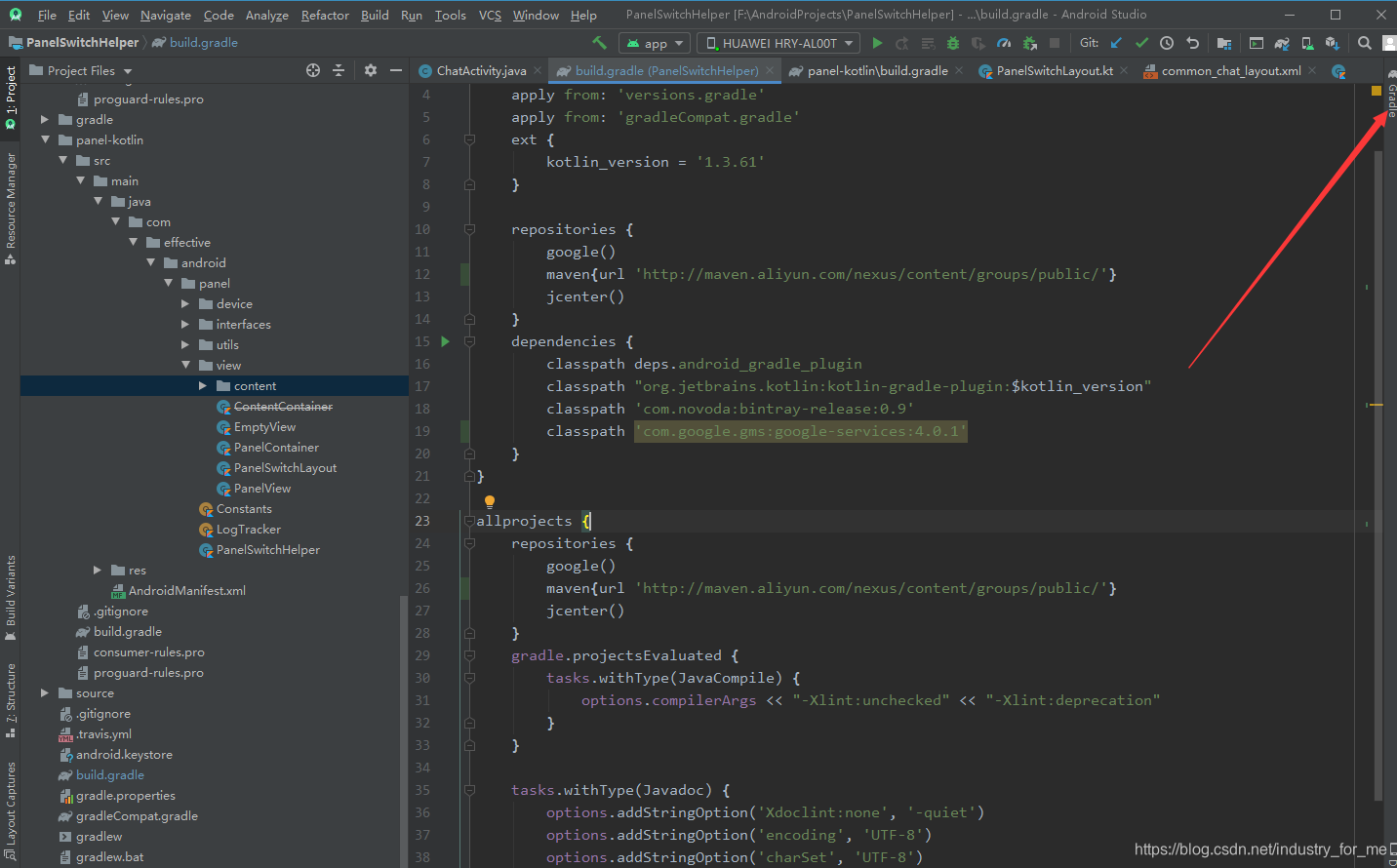
Task: Expand the device folder
Action: [185, 303]
